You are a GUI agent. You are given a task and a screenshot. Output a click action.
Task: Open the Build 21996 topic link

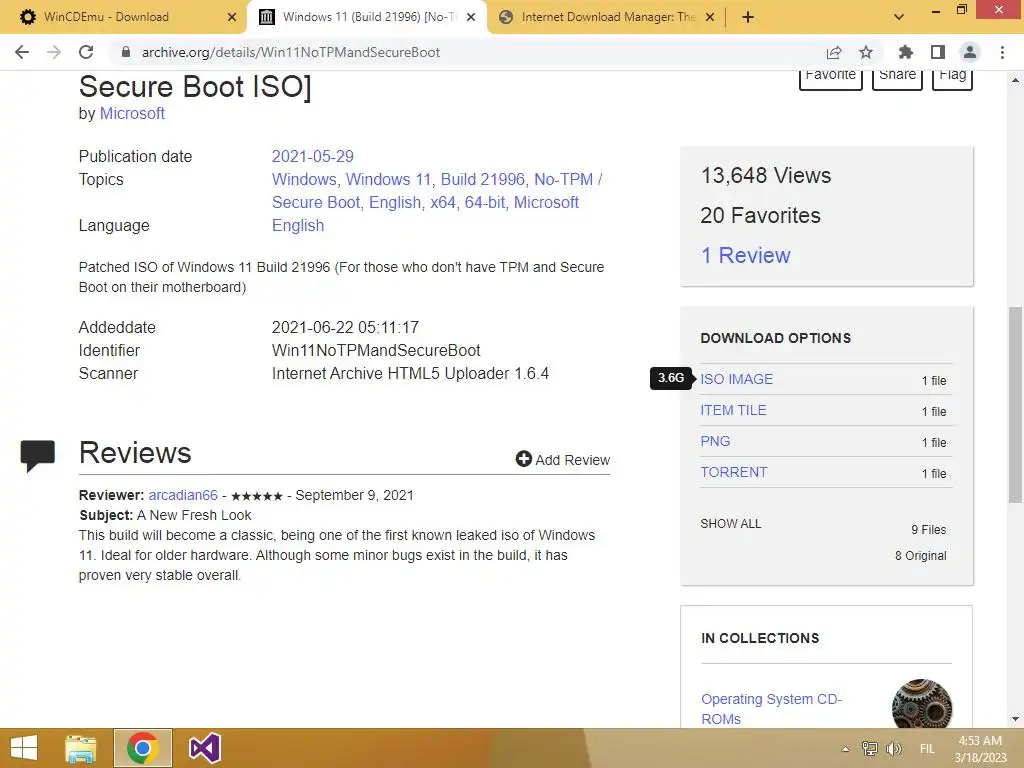click(483, 180)
